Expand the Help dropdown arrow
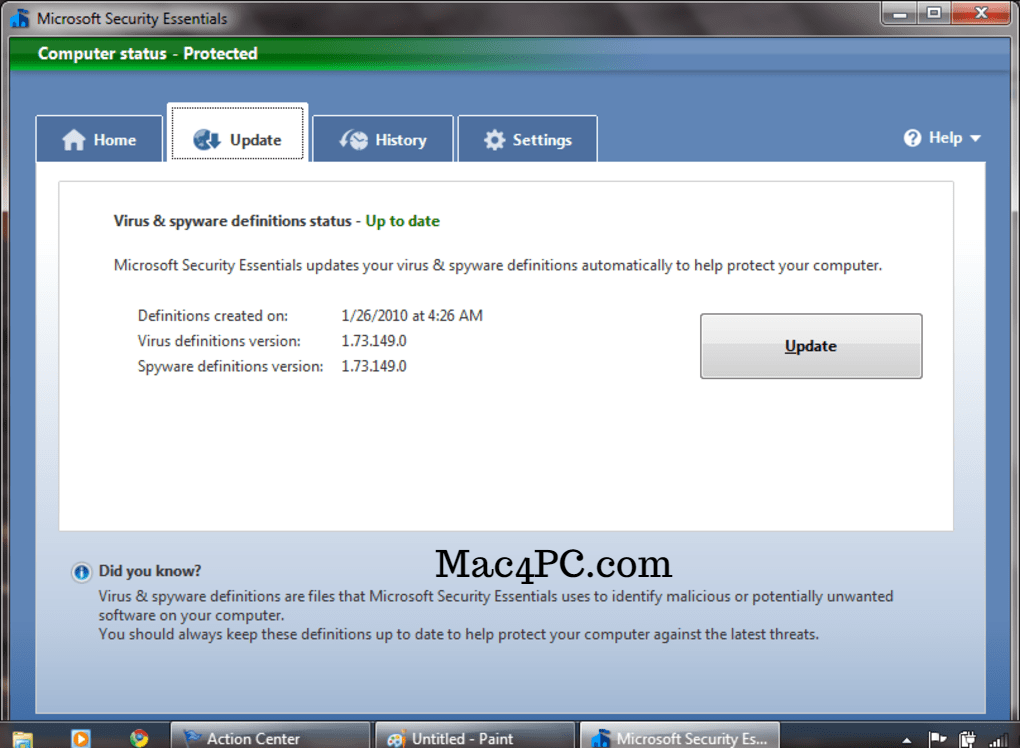Image resolution: width=1020 pixels, height=748 pixels. point(975,139)
